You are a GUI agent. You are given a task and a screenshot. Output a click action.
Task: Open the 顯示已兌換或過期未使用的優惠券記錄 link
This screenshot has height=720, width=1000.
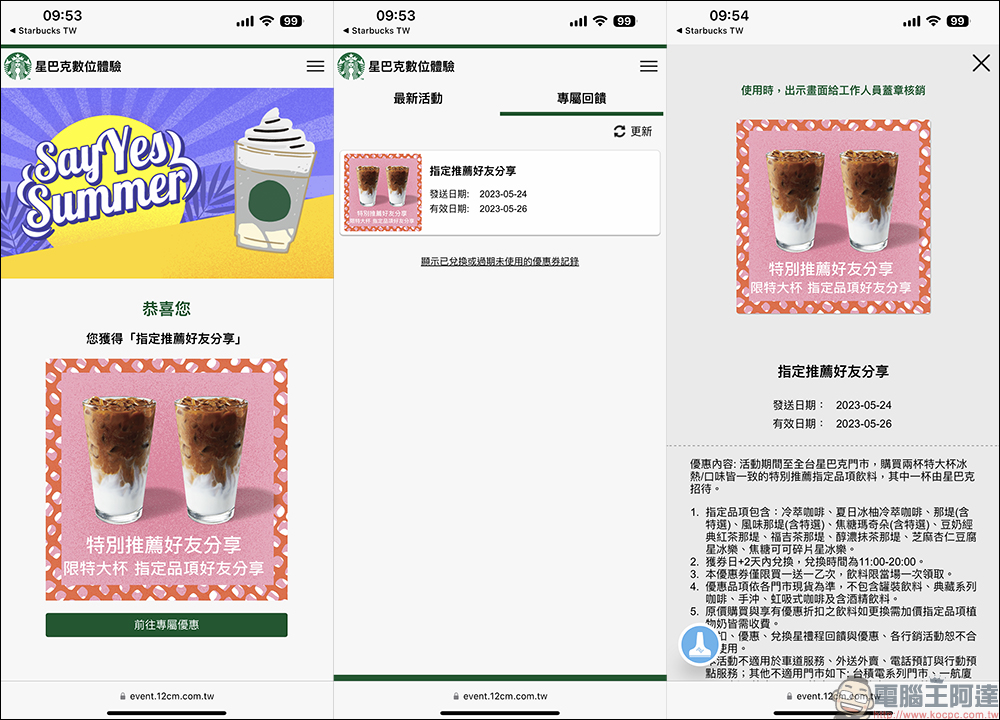pos(500,261)
